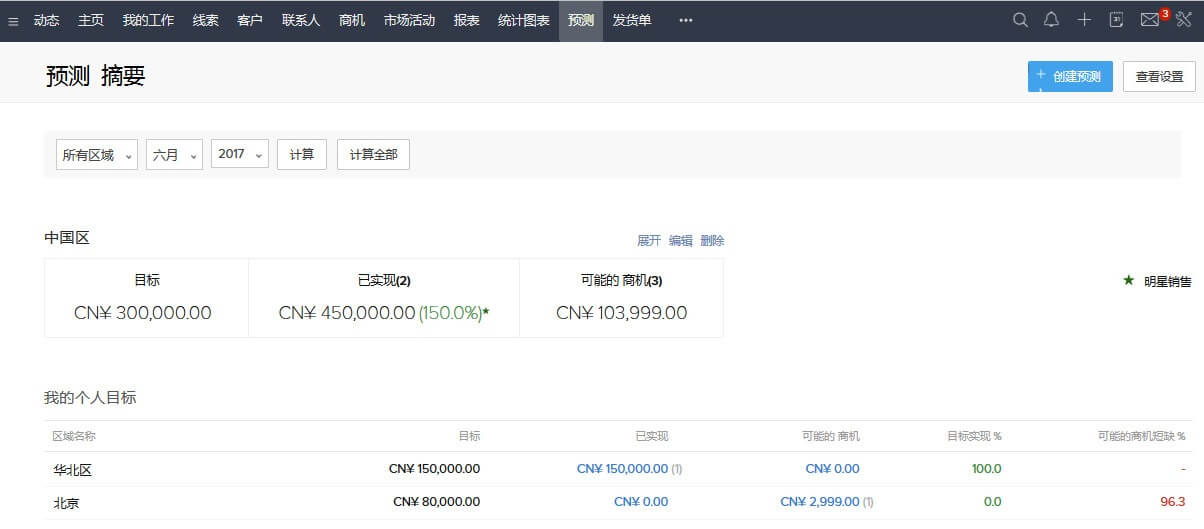Image resolution: width=1204 pixels, height=529 pixels.
Task: Open 北京 achieved amount CN¥ 0.00 link
Action: [641, 502]
